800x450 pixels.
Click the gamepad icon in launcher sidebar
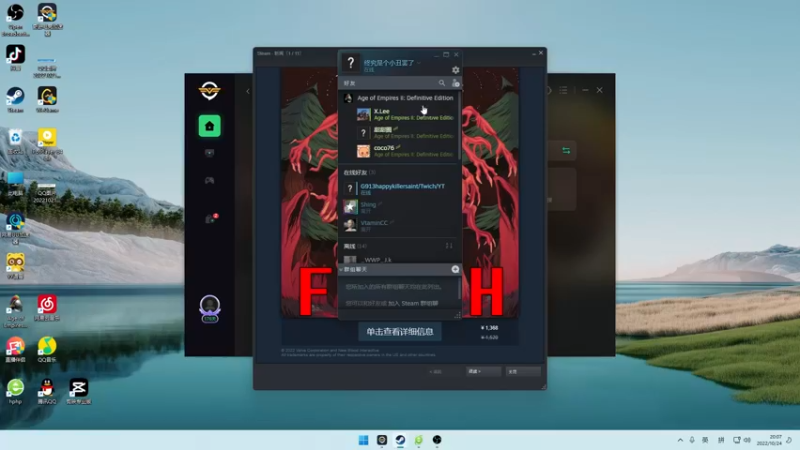[210, 180]
